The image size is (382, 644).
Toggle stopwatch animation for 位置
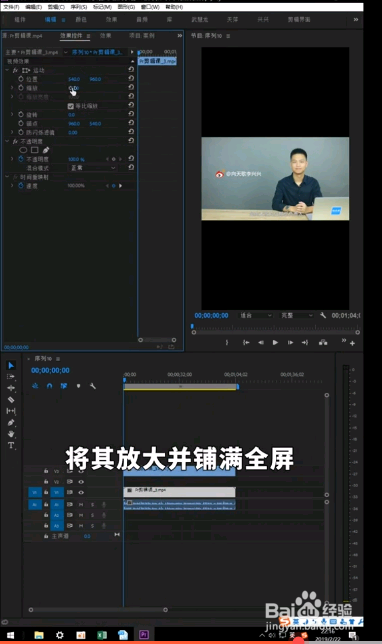pyautogui.click(x=21, y=78)
